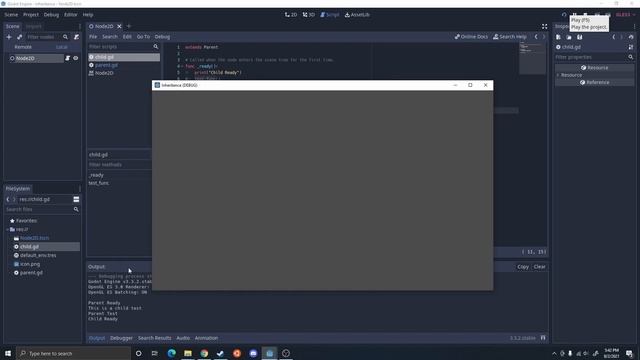The height and width of the screenshot is (360, 640).
Task: Close the Node2D scene tab
Action: [x=119, y=26]
